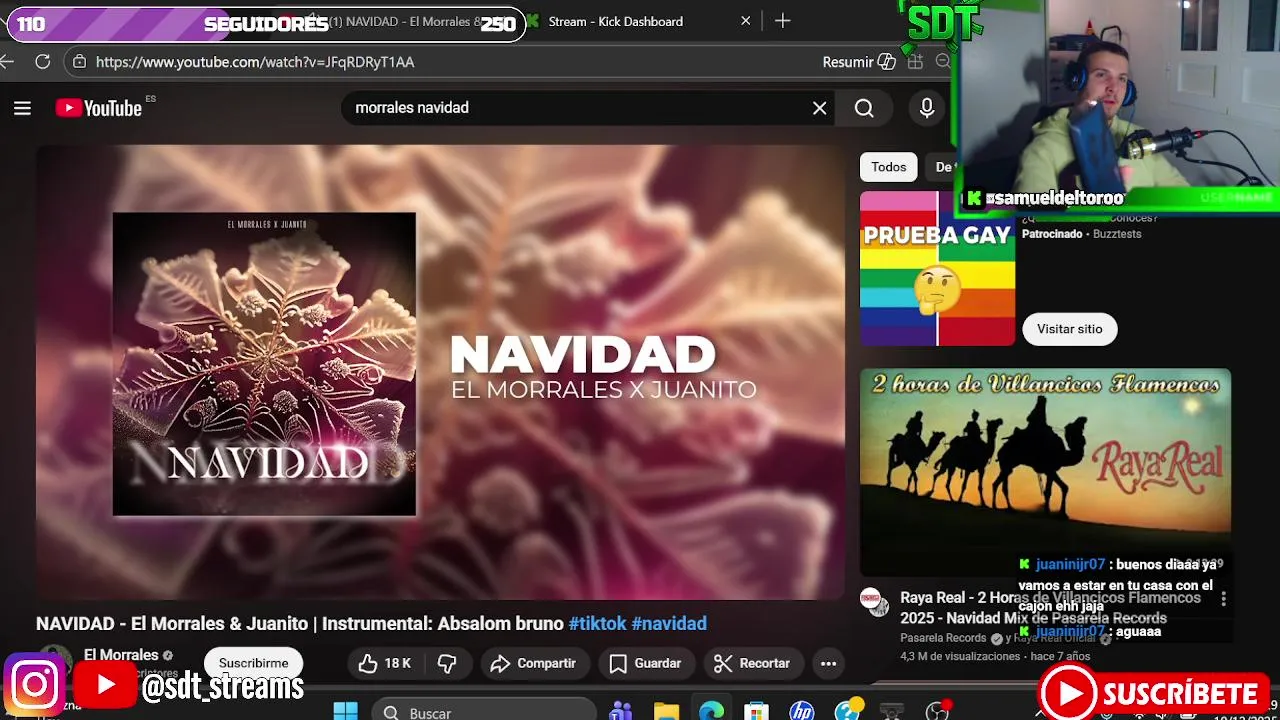
Task: Open the HP app from taskbar
Action: tap(801, 711)
